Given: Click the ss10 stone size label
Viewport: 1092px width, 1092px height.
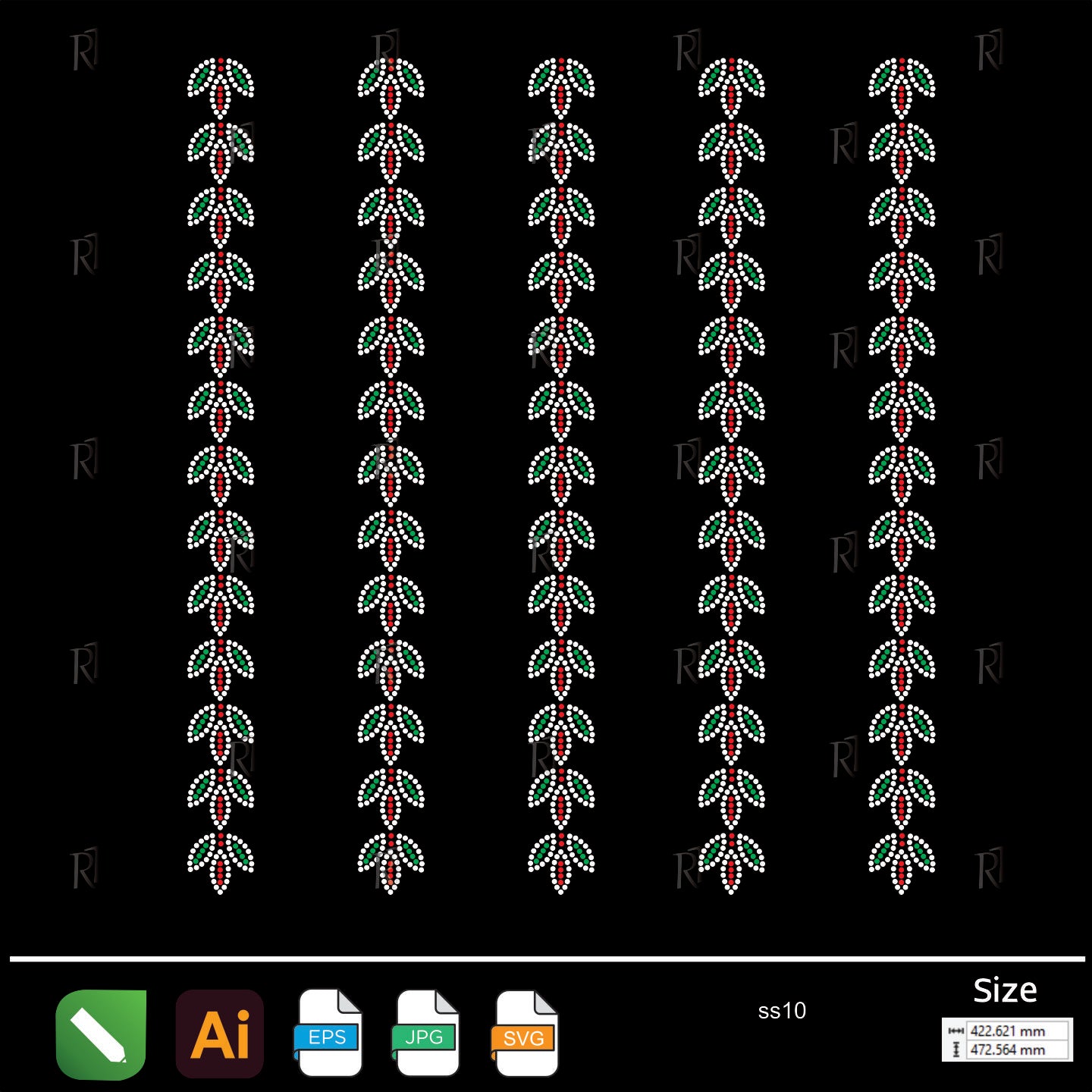Looking at the screenshot, I should coord(782,1011).
